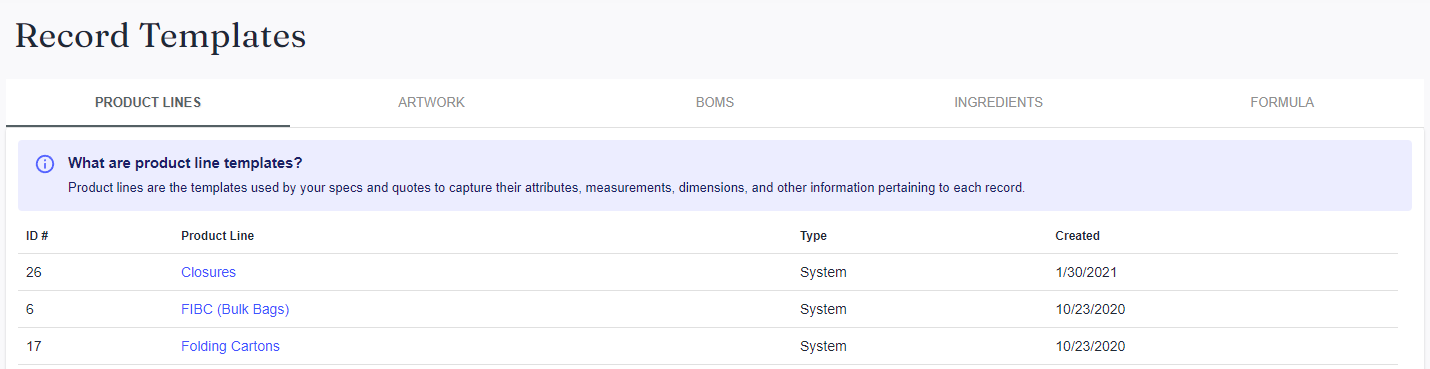Screen dimensions: 1430x369
Task: Click the ID # column header
Action: pyautogui.click(x=38, y=236)
